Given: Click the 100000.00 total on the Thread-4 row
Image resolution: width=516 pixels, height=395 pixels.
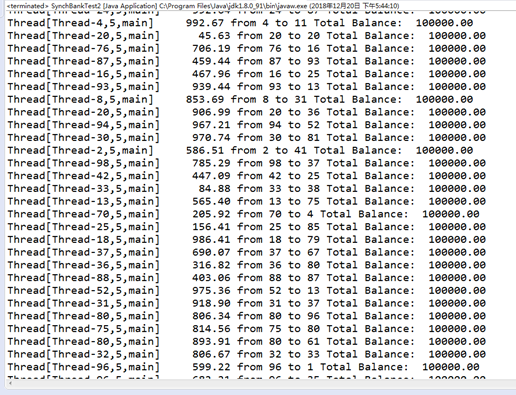Looking at the screenshot, I should [x=444, y=23].
